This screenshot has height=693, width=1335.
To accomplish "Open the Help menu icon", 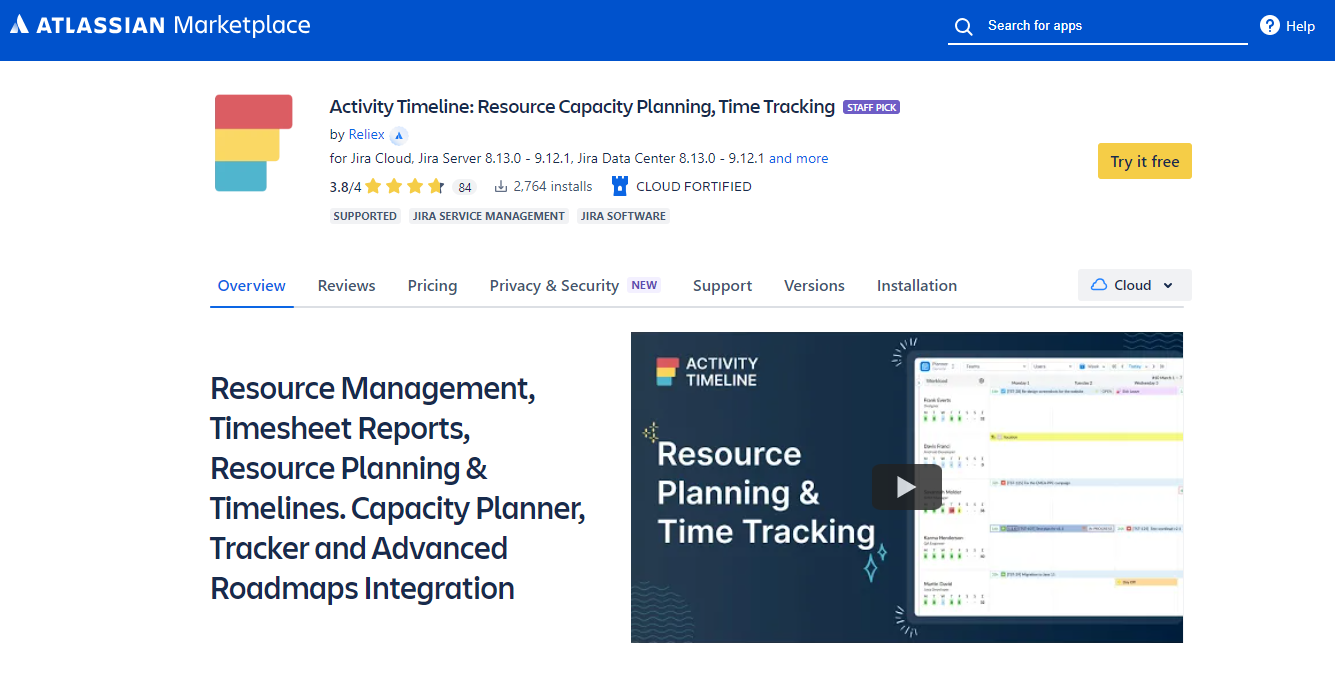I will 1269,25.
